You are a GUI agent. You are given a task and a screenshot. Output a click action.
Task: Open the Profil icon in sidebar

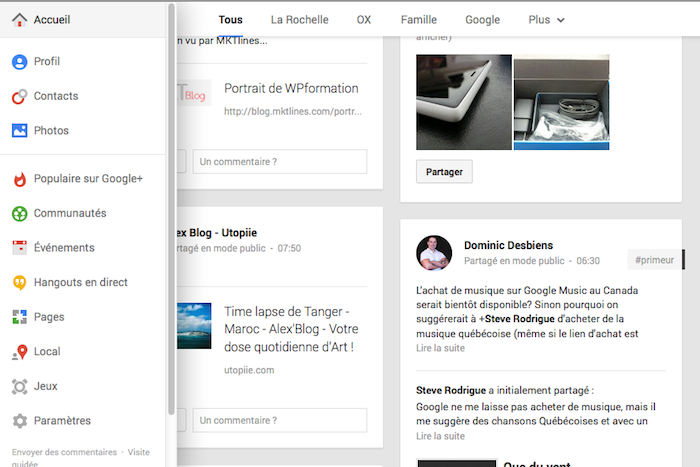19,62
